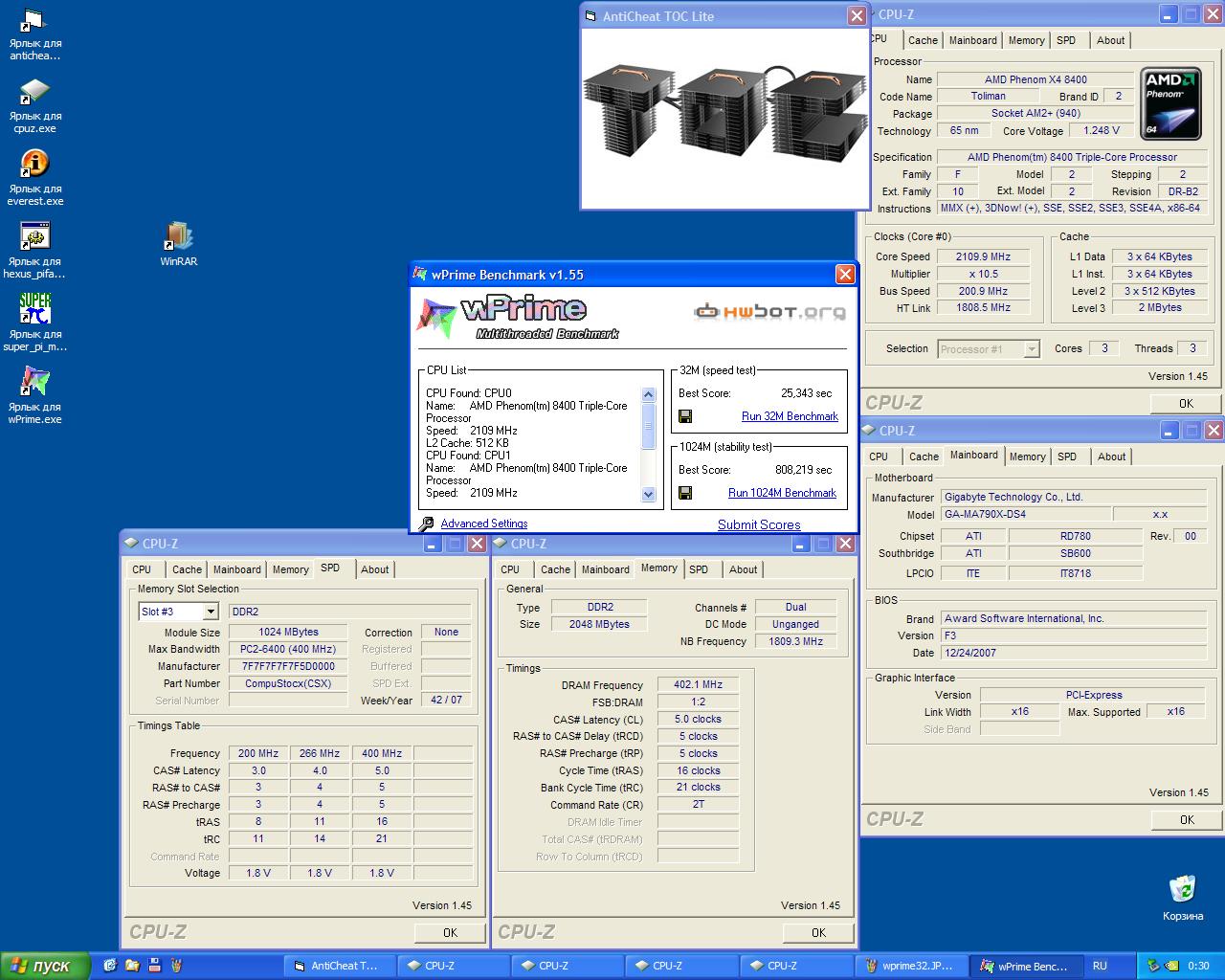1225x980 pixels.
Task: Click the Part Number field CompuStocx(CSX)
Action: click(x=288, y=683)
